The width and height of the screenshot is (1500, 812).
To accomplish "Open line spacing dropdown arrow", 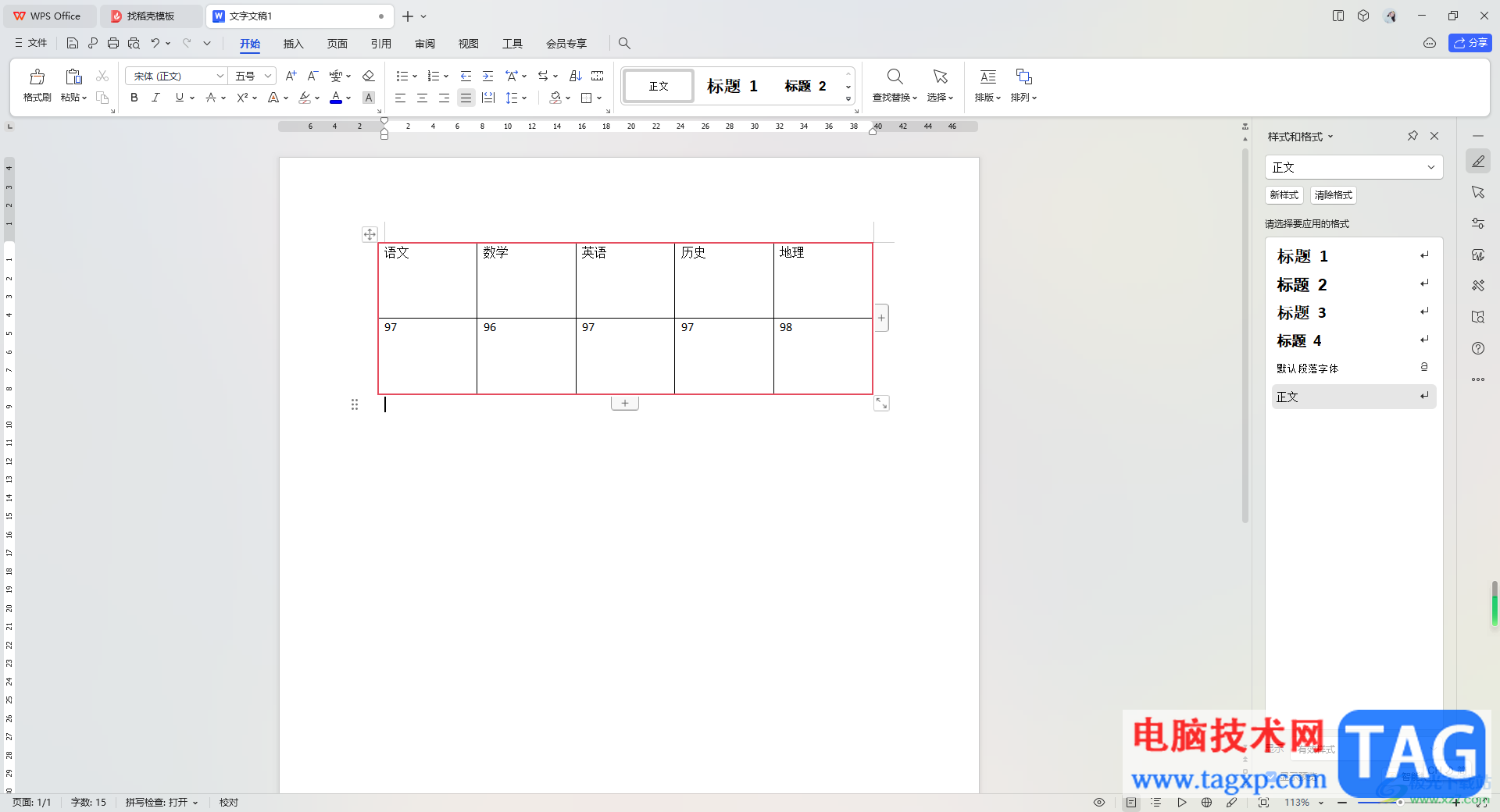I will tap(524, 98).
